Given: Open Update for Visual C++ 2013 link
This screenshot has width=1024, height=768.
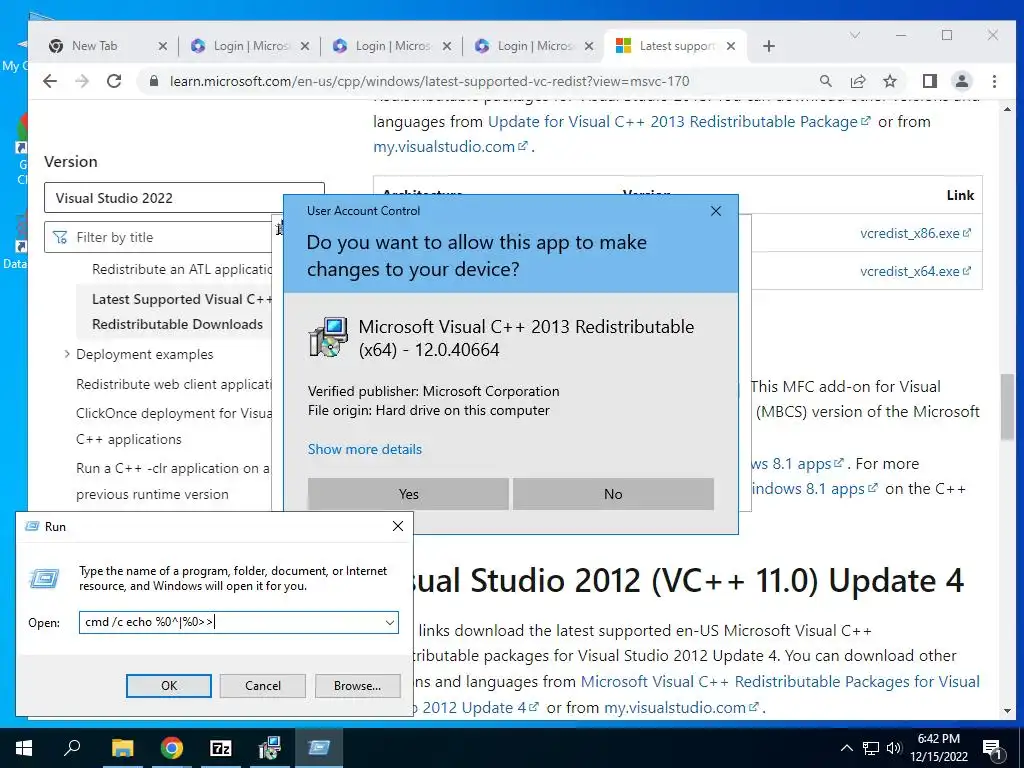Looking at the screenshot, I should pos(679,121).
